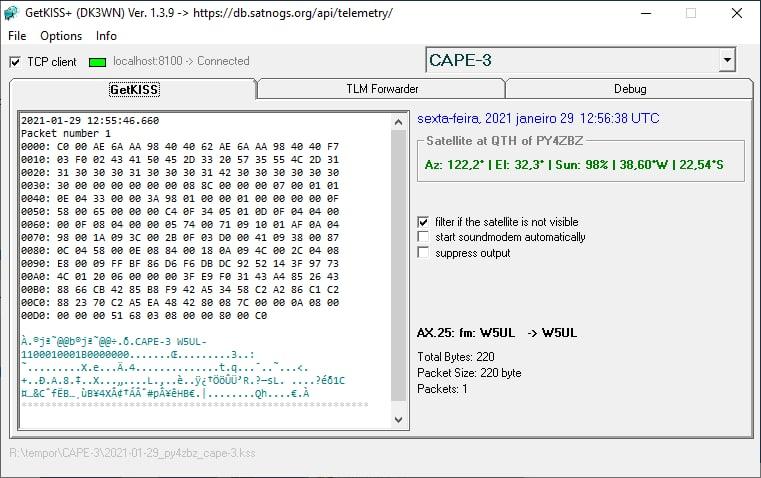Click the 'Packet number 1' line
The width and height of the screenshot is (761, 478).
[66, 133]
